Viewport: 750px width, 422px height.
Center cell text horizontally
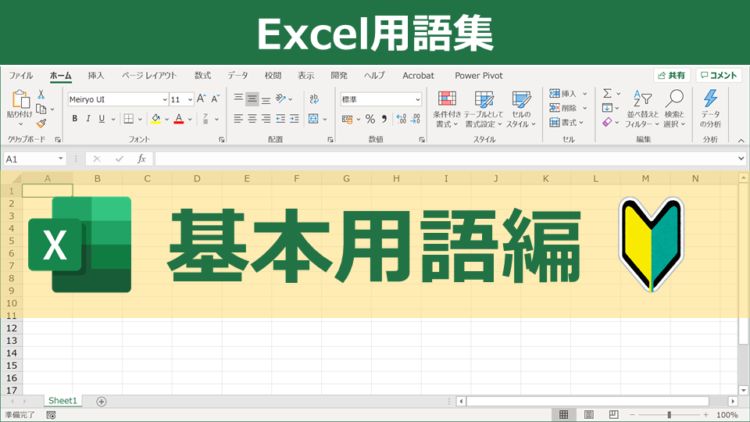252,119
